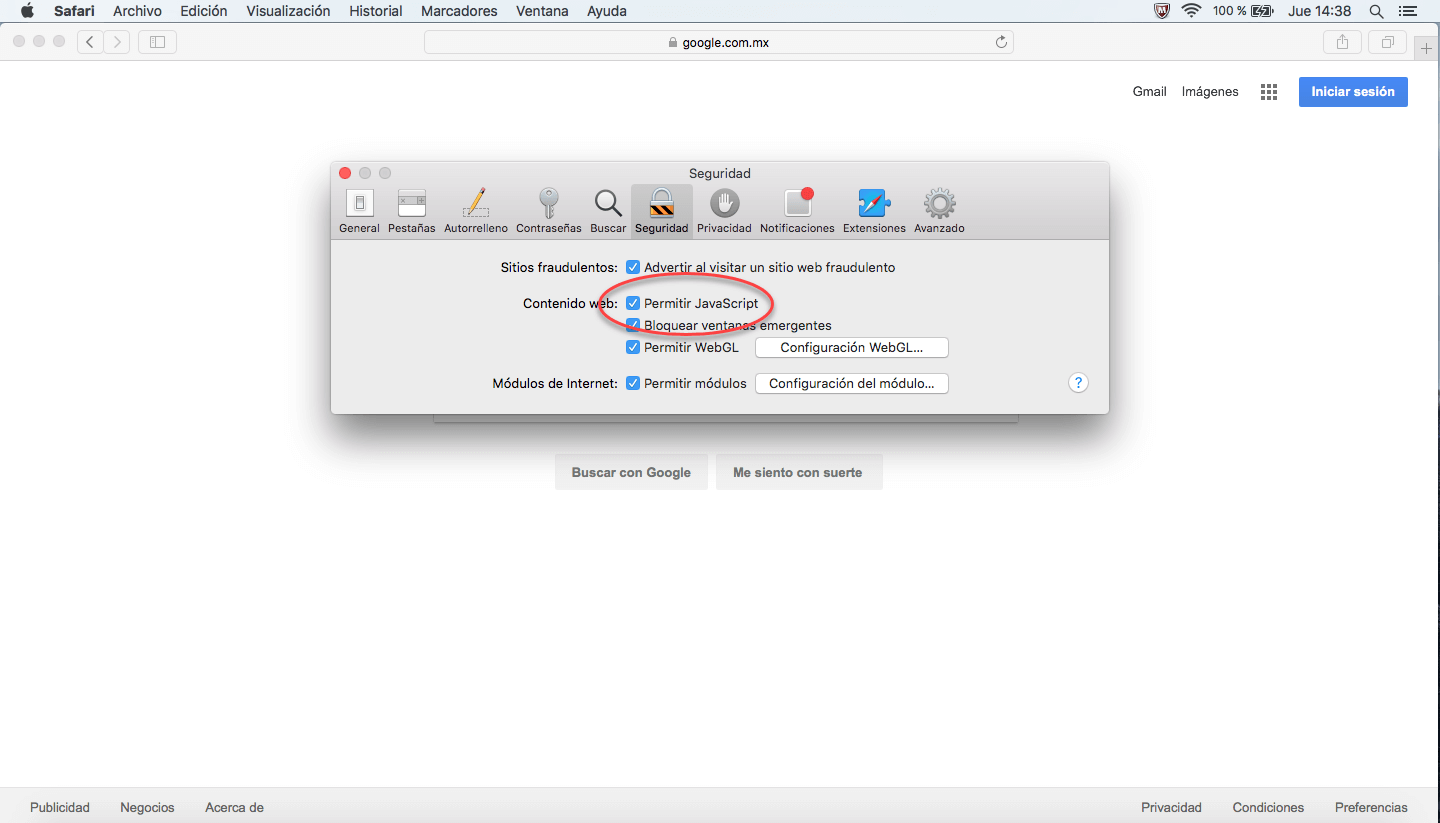Open the Historial menu
Viewport: 1440px width, 823px height.
[376, 11]
